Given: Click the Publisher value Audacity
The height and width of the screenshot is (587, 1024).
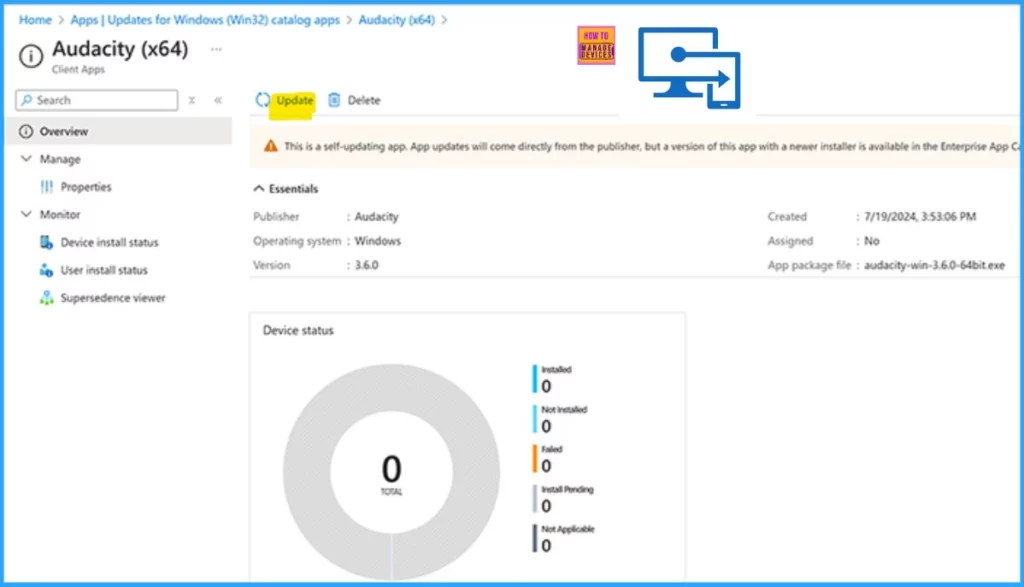Looking at the screenshot, I should [x=376, y=216].
